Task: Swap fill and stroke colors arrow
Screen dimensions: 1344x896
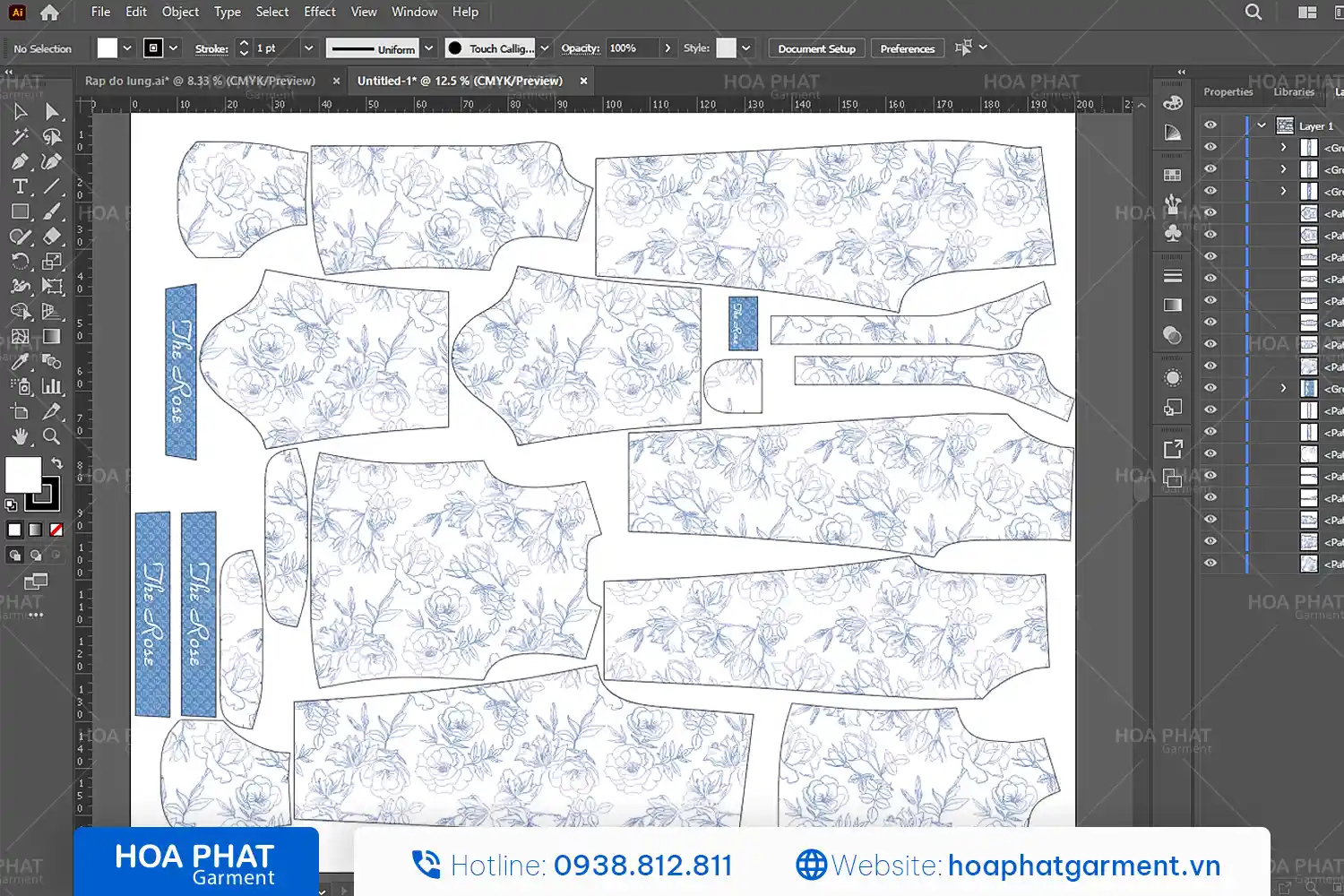Action: click(56, 463)
